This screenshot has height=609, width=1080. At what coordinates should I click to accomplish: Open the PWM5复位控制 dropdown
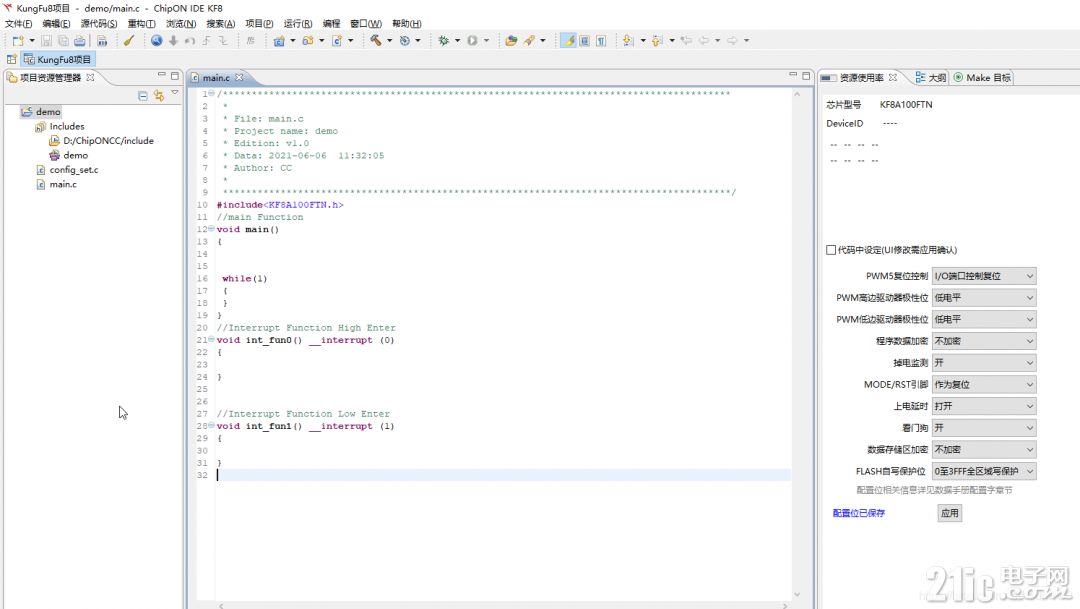(x=984, y=276)
